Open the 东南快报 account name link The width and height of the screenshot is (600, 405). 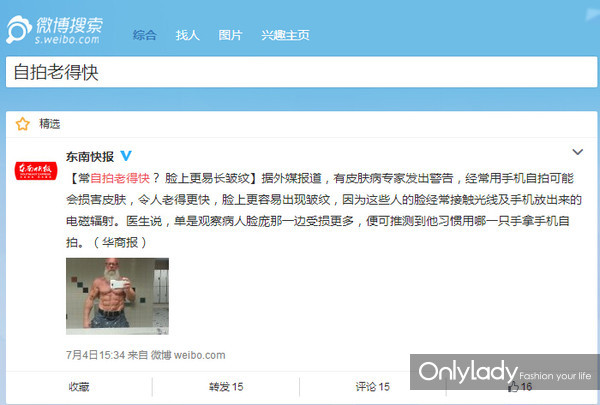pyautogui.click(x=90, y=156)
